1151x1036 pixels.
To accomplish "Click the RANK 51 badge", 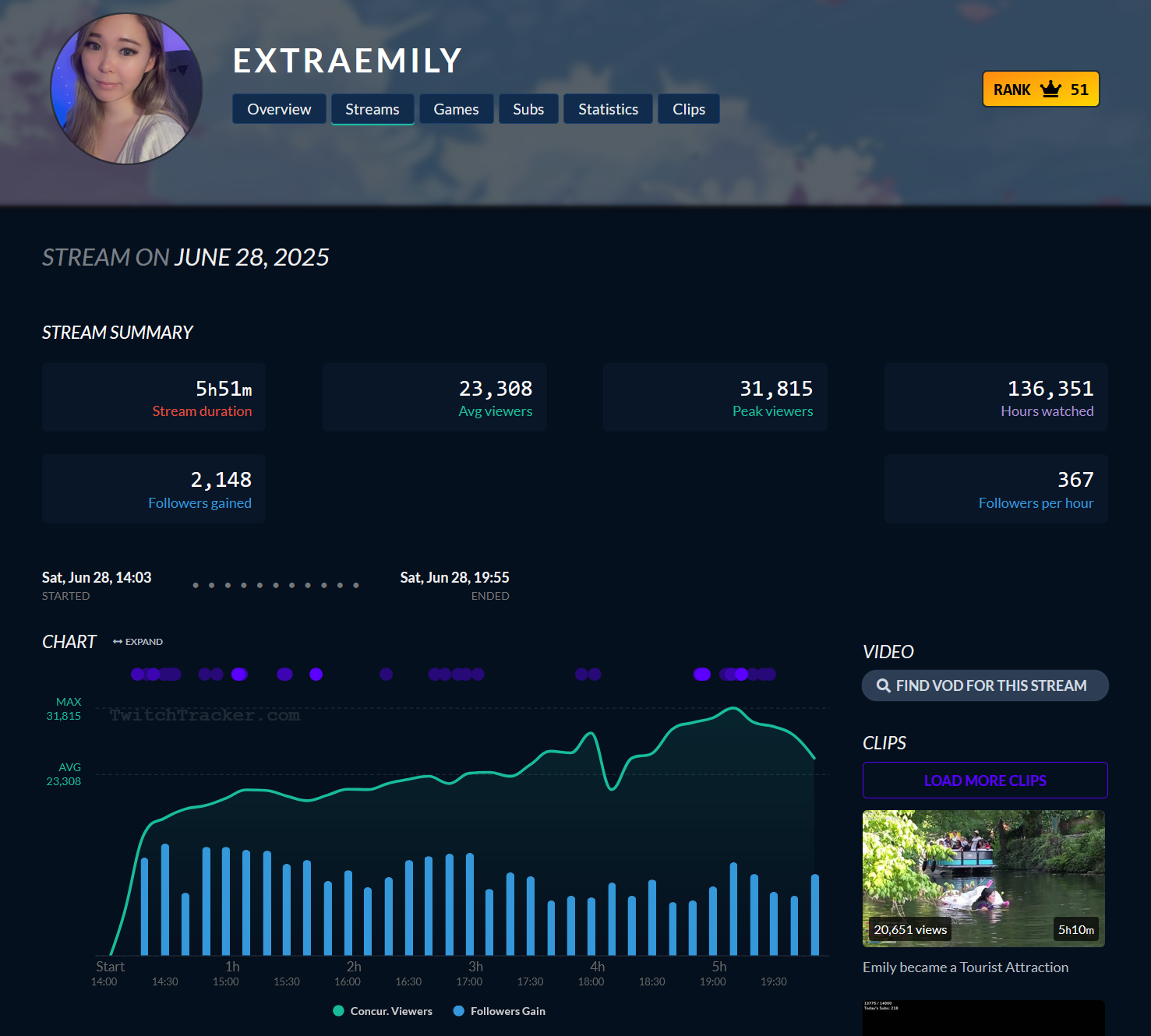I will [1040, 89].
